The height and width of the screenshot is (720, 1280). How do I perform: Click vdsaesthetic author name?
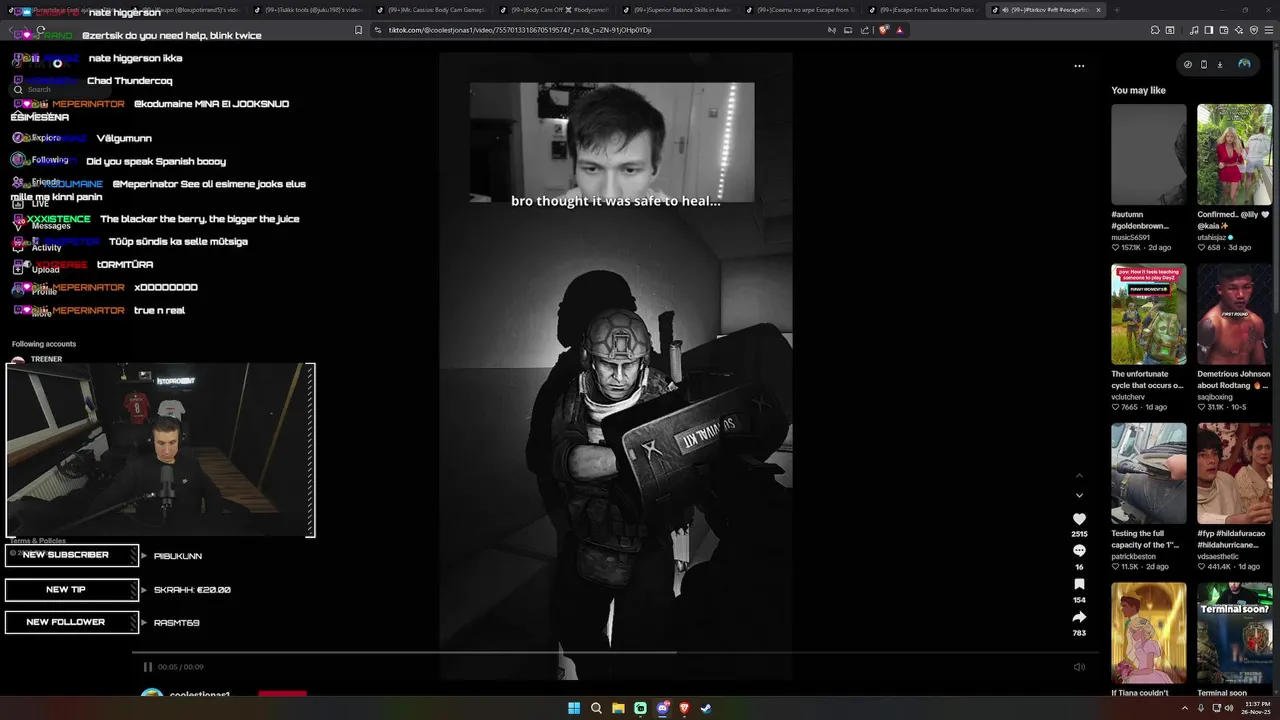tap(1218, 556)
